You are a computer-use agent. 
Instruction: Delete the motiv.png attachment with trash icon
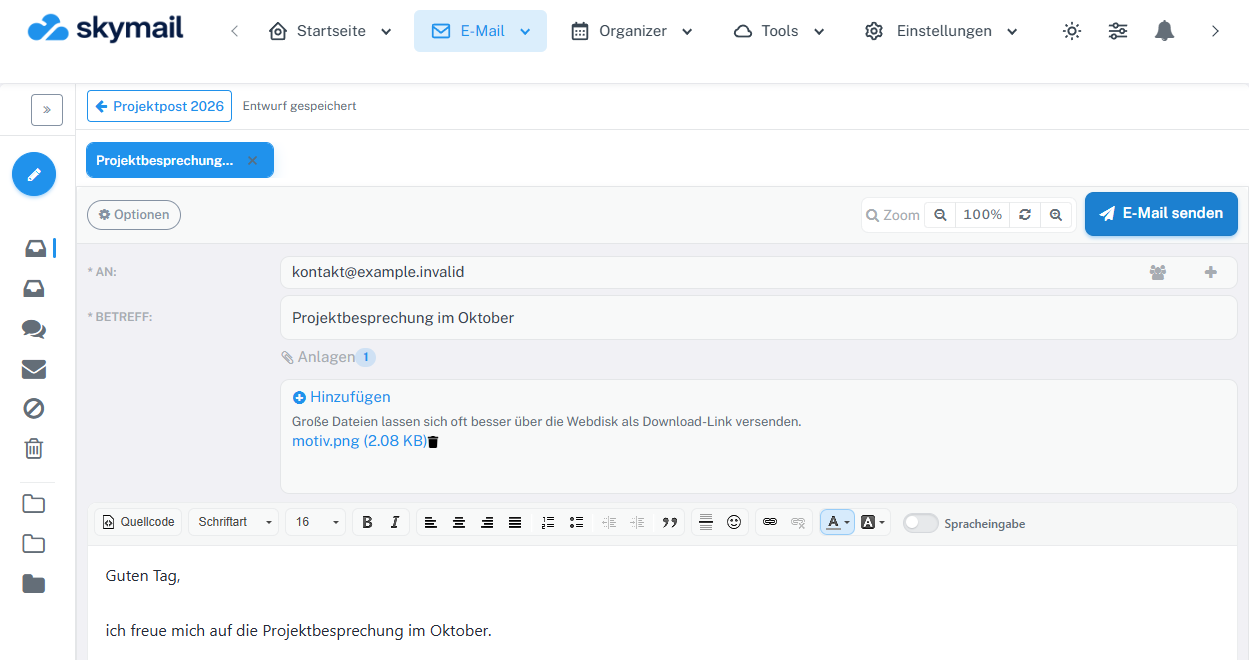point(433,441)
